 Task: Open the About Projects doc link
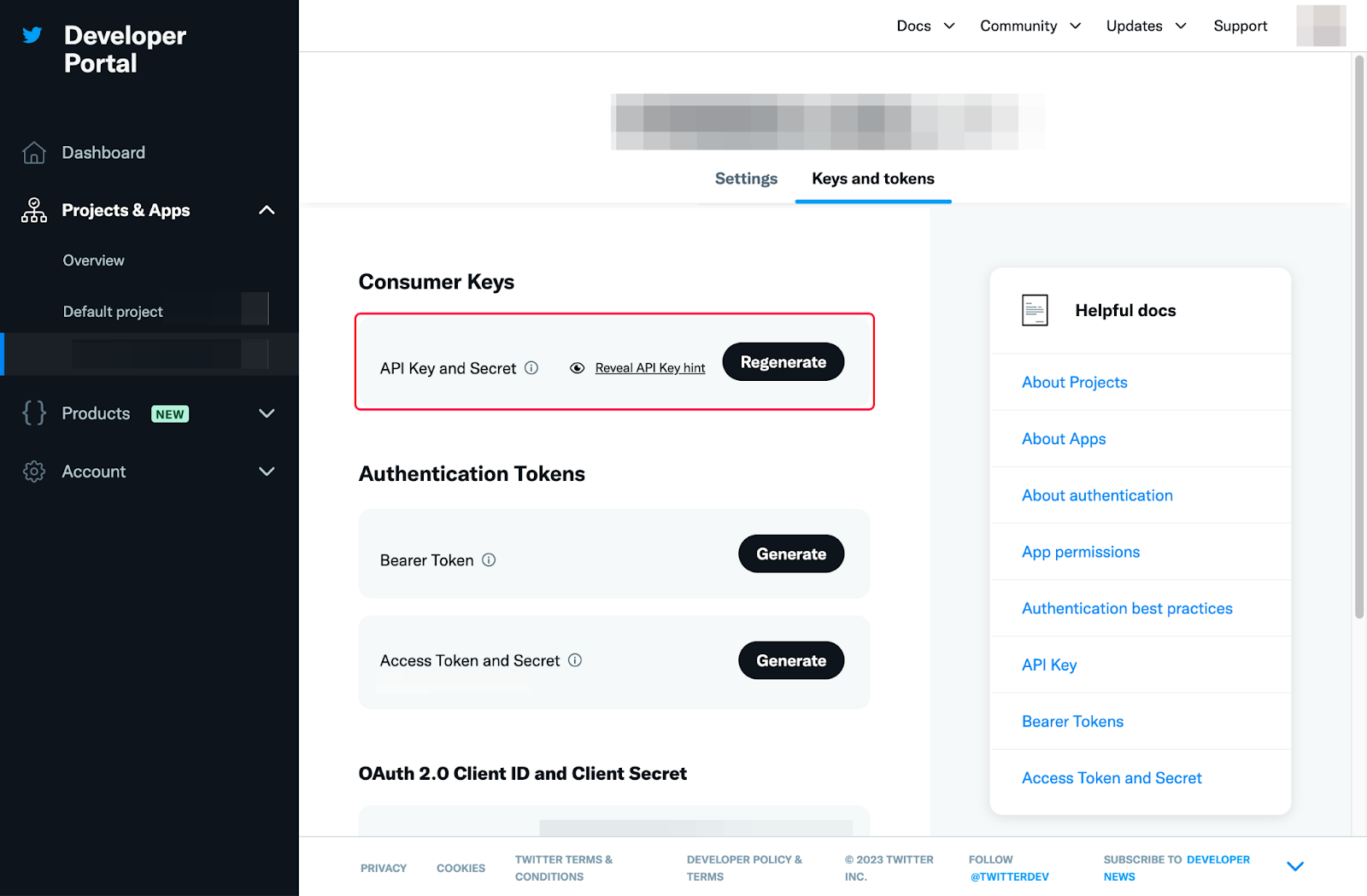(x=1074, y=383)
